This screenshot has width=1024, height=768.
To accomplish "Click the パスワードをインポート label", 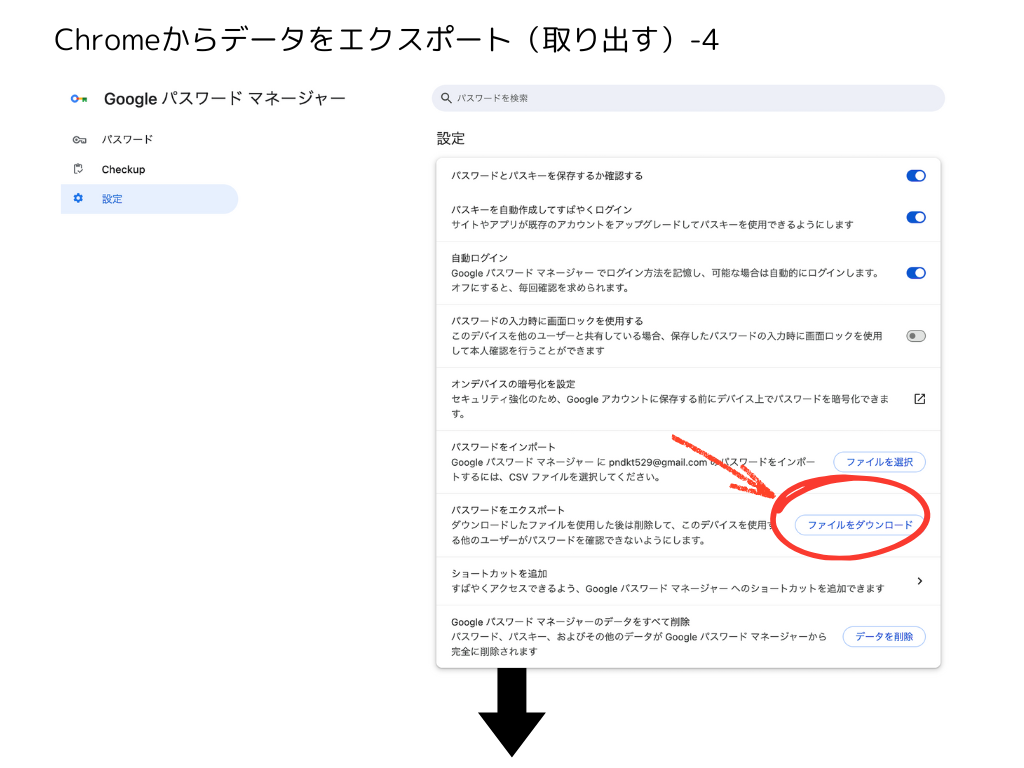I will tap(503, 447).
